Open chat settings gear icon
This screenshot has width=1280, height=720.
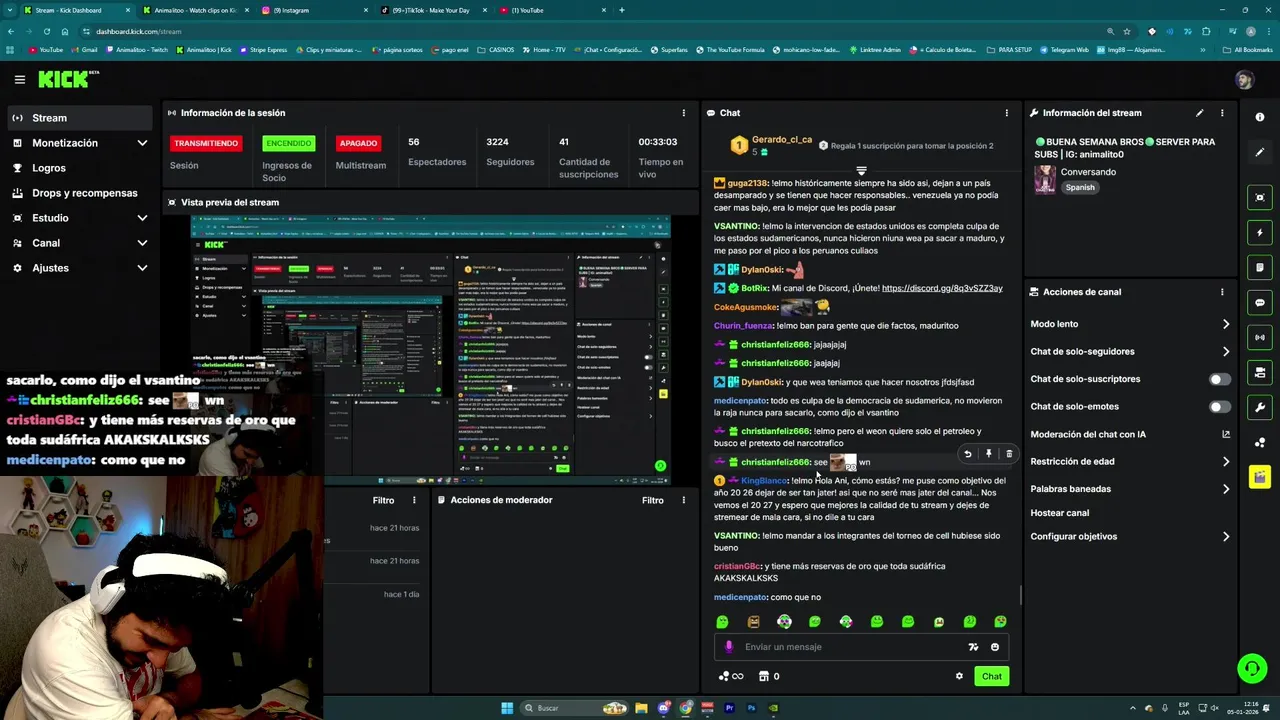[x=959, y=676]
